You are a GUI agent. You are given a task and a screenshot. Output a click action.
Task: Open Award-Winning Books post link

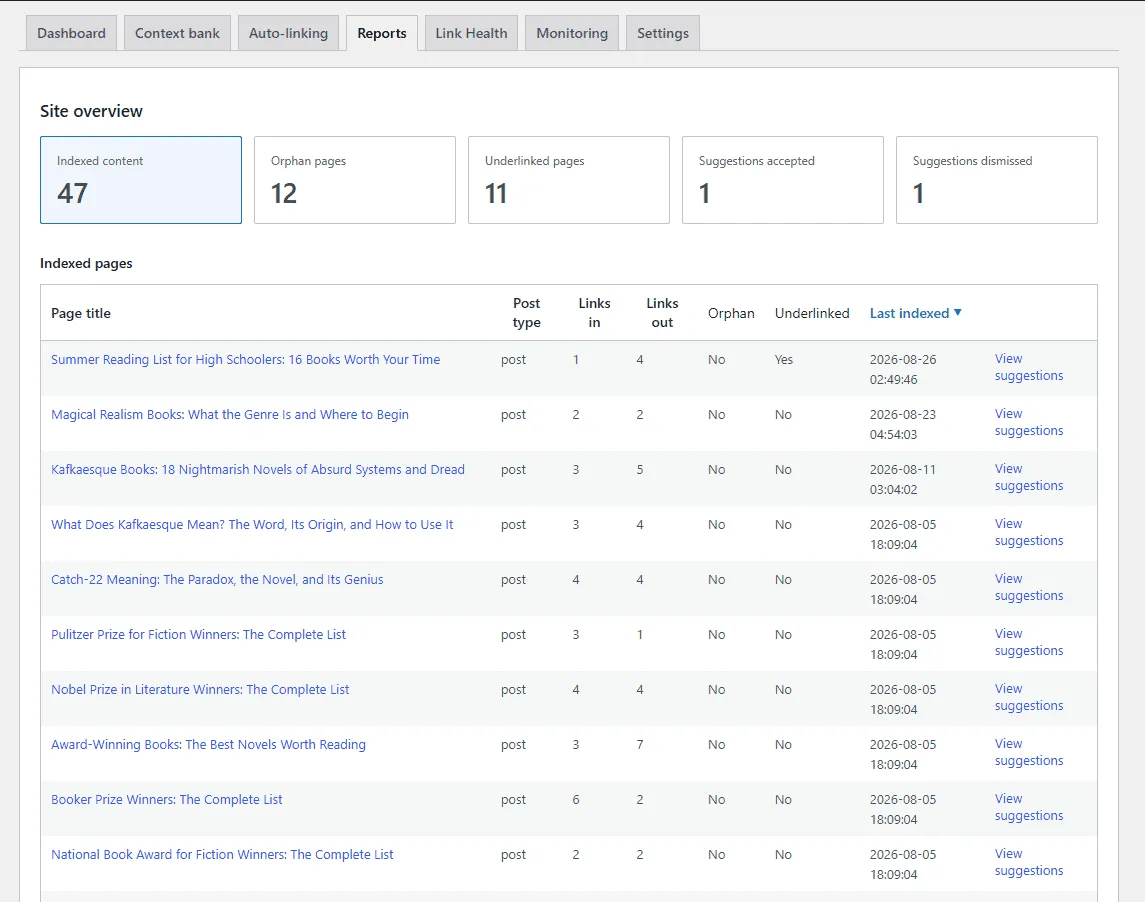coord(208,744)
